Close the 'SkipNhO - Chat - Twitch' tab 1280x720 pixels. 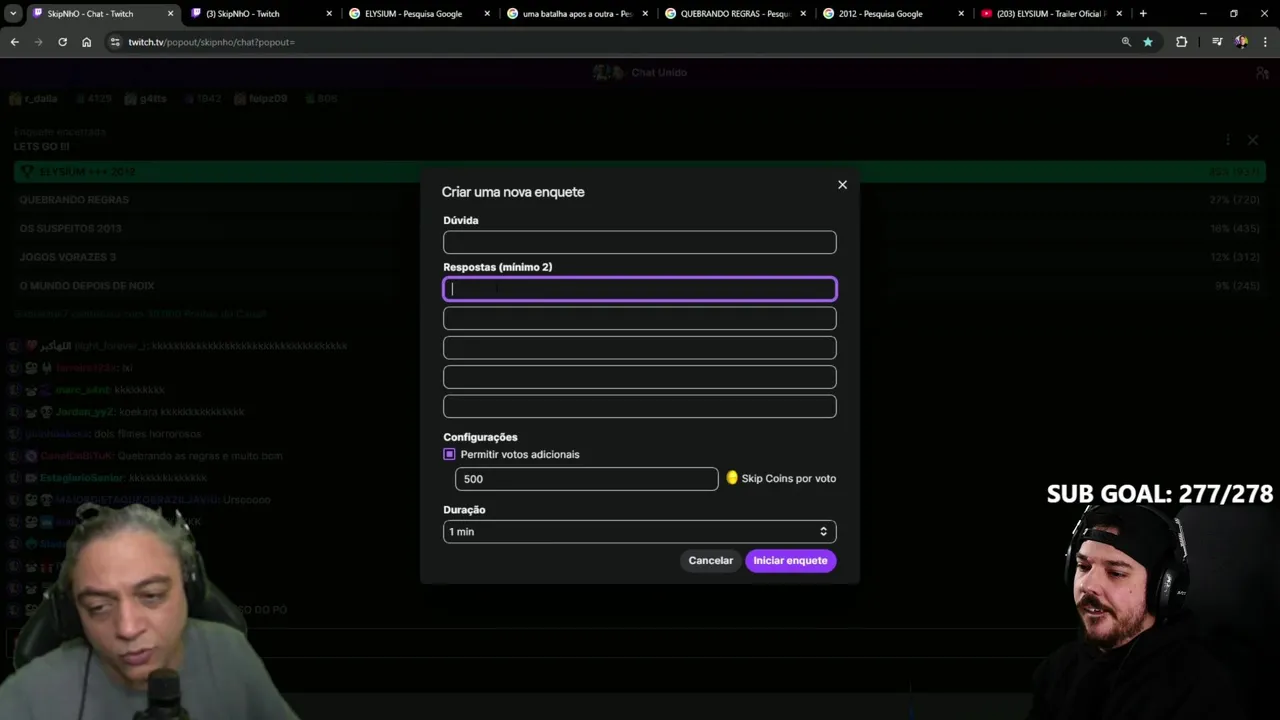pyautogui.click(x=170, y=14)
